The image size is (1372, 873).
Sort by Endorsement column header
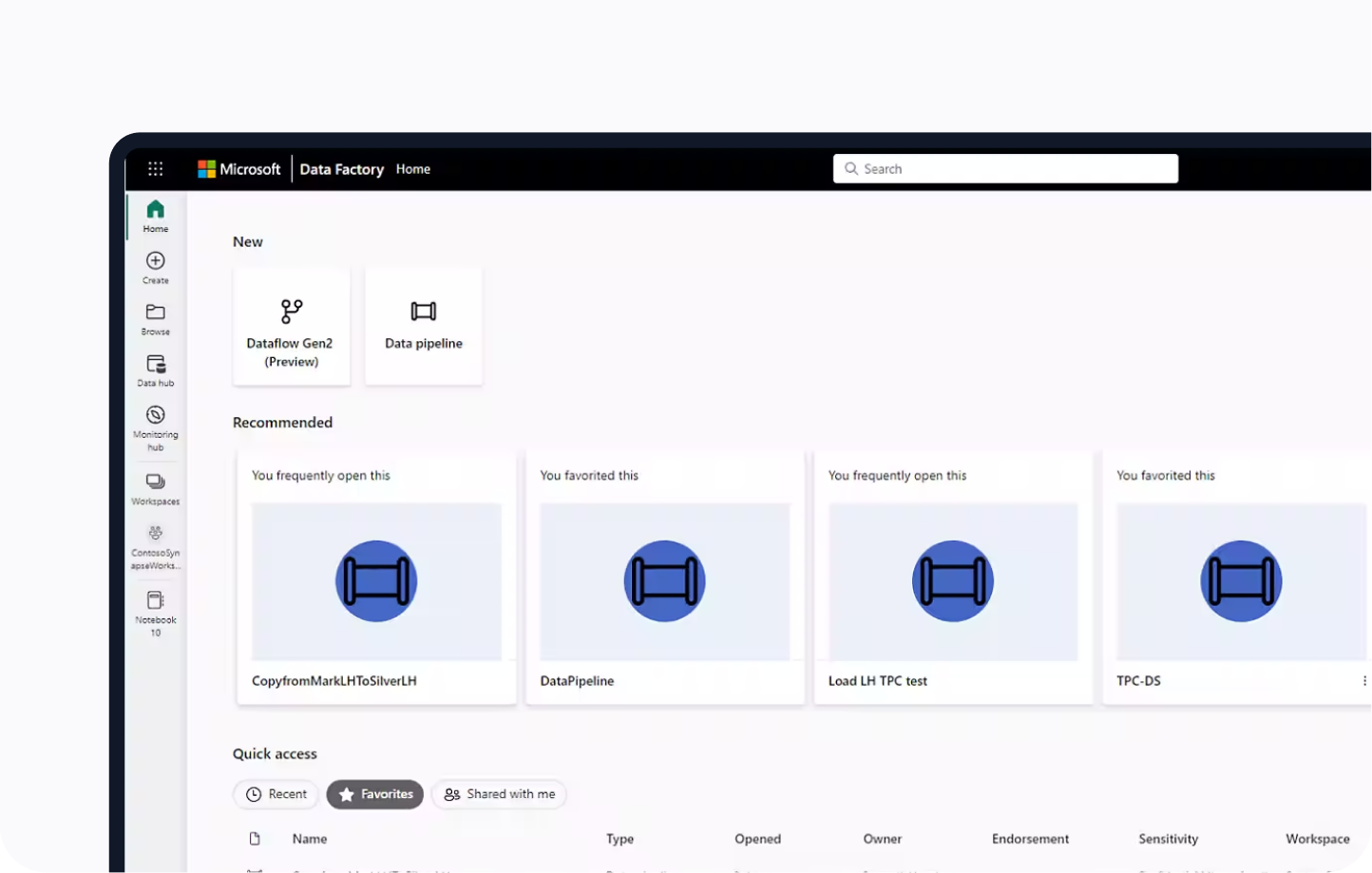click(1030, 839)
